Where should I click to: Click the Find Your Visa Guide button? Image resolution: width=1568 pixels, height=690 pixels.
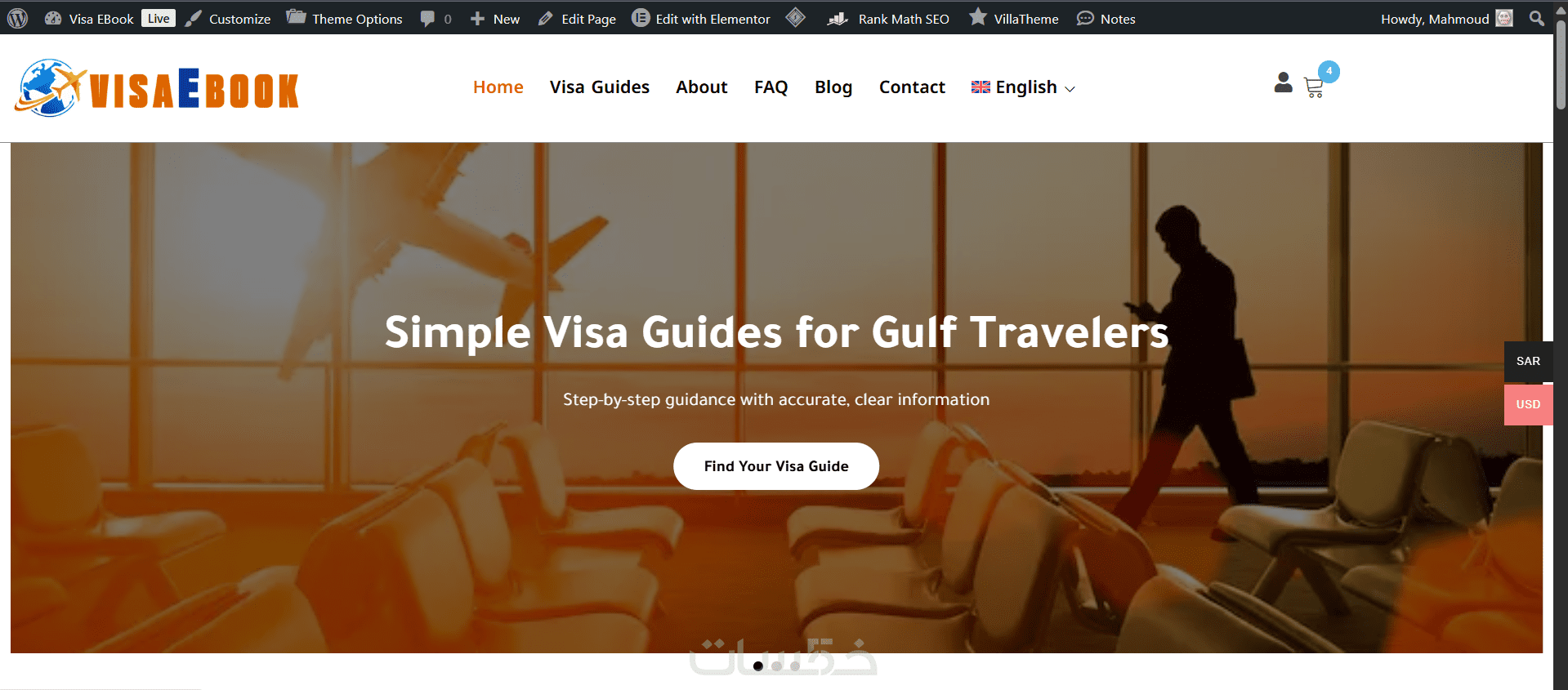click(776, 466)
